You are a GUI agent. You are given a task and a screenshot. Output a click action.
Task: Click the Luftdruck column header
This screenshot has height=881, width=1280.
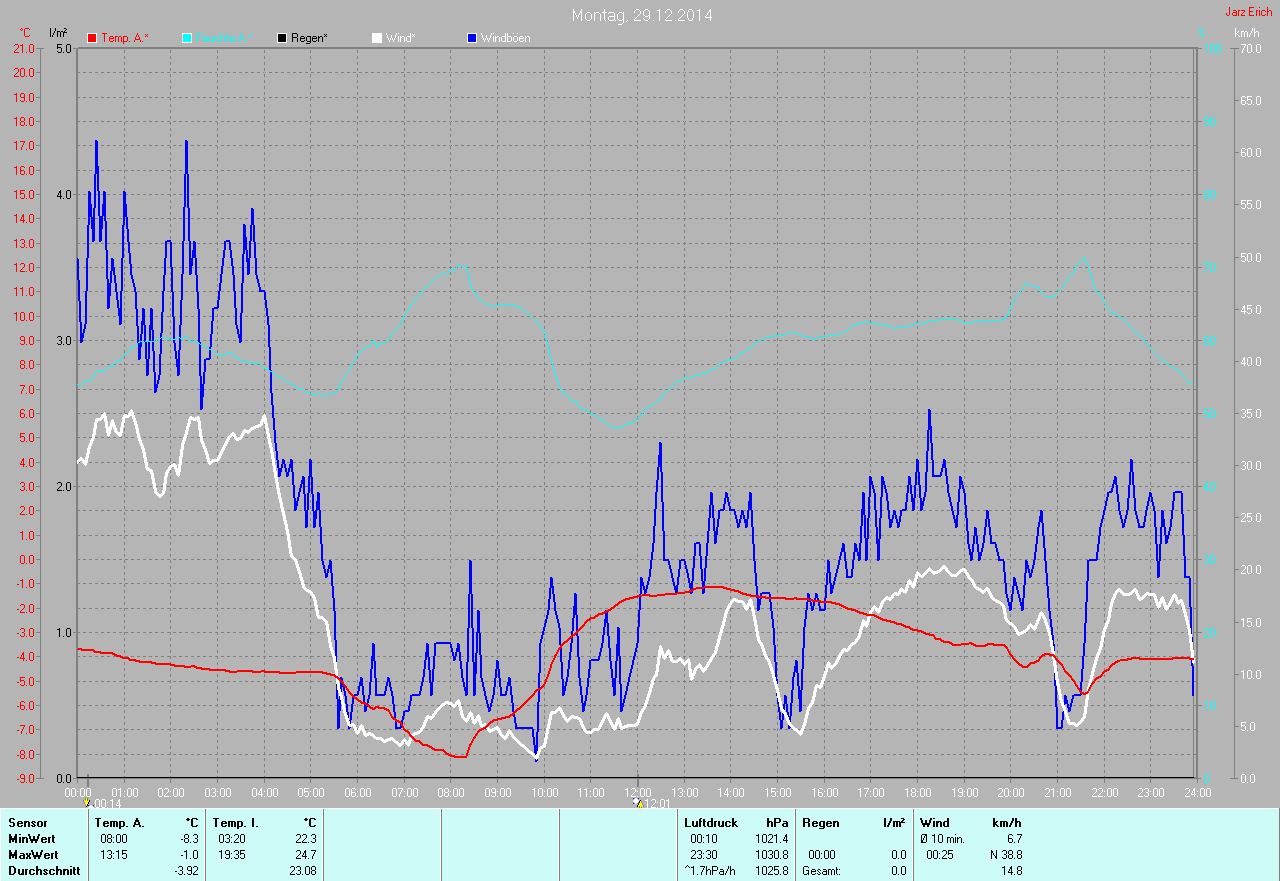711,823
